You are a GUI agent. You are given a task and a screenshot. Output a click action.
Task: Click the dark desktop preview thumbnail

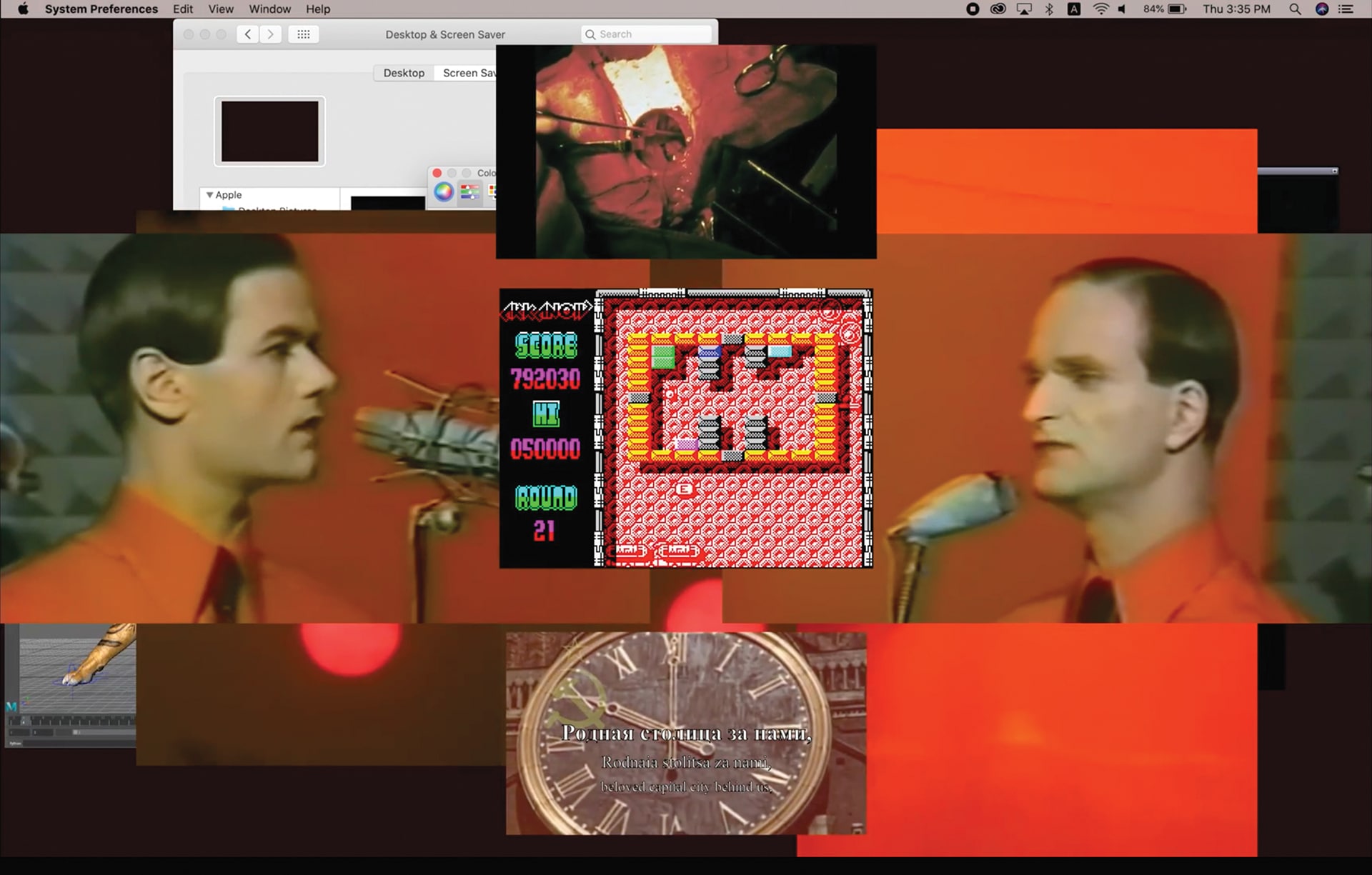pyautogui.click(x=269, y=131)
